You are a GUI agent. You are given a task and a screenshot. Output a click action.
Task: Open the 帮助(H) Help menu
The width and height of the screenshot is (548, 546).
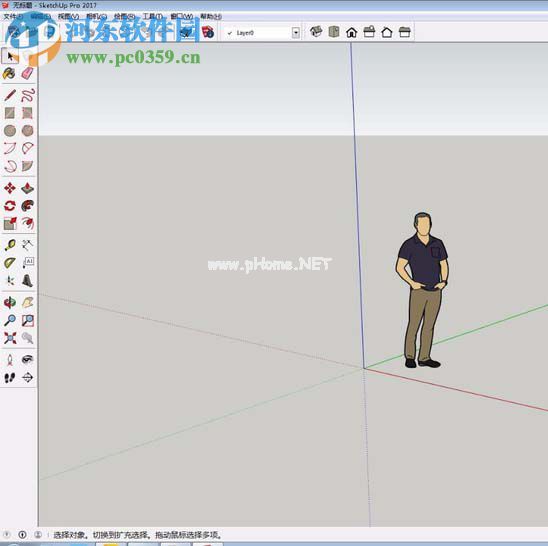[x=211, y=16]
